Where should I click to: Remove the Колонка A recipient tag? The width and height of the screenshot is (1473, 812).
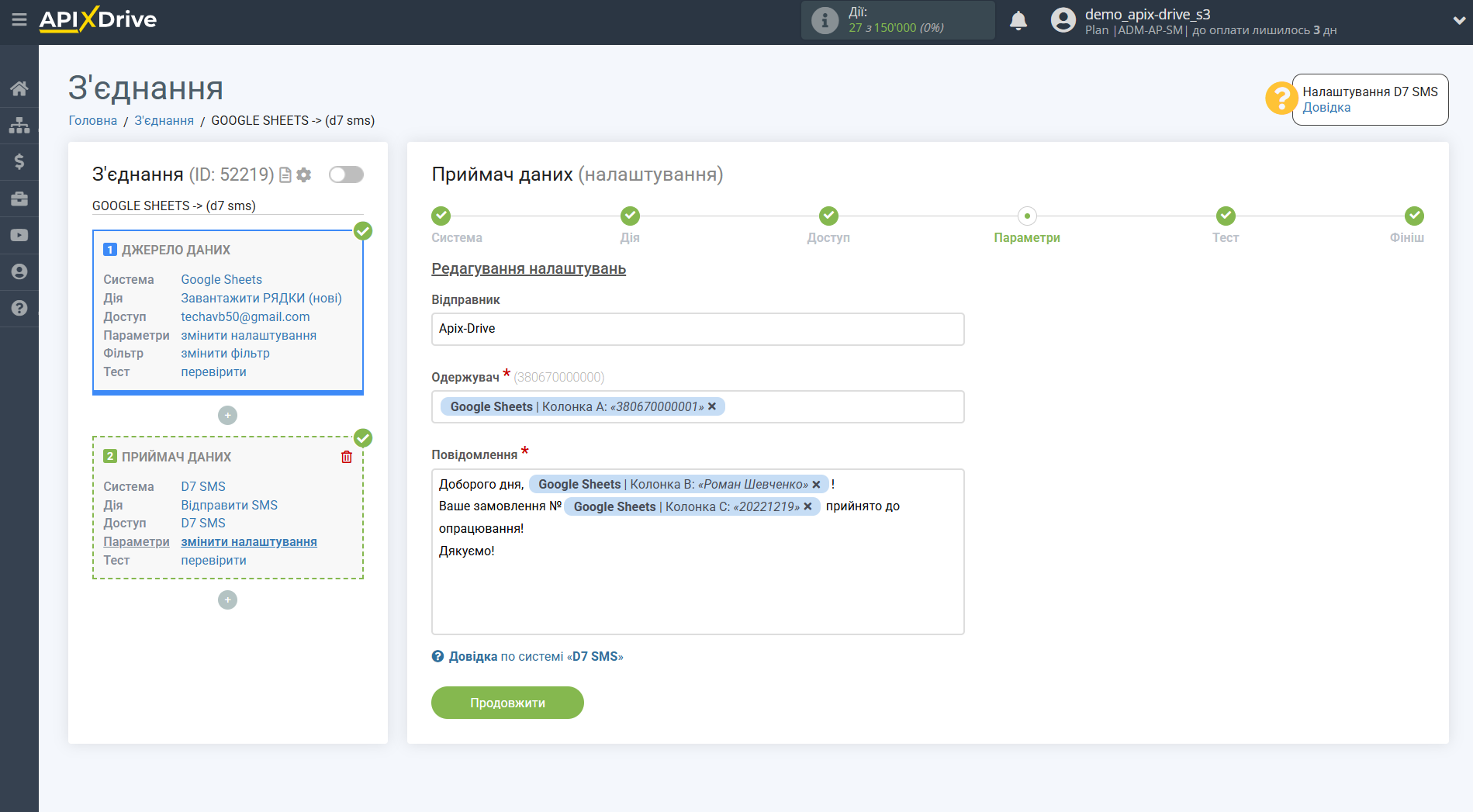[712, 406]
